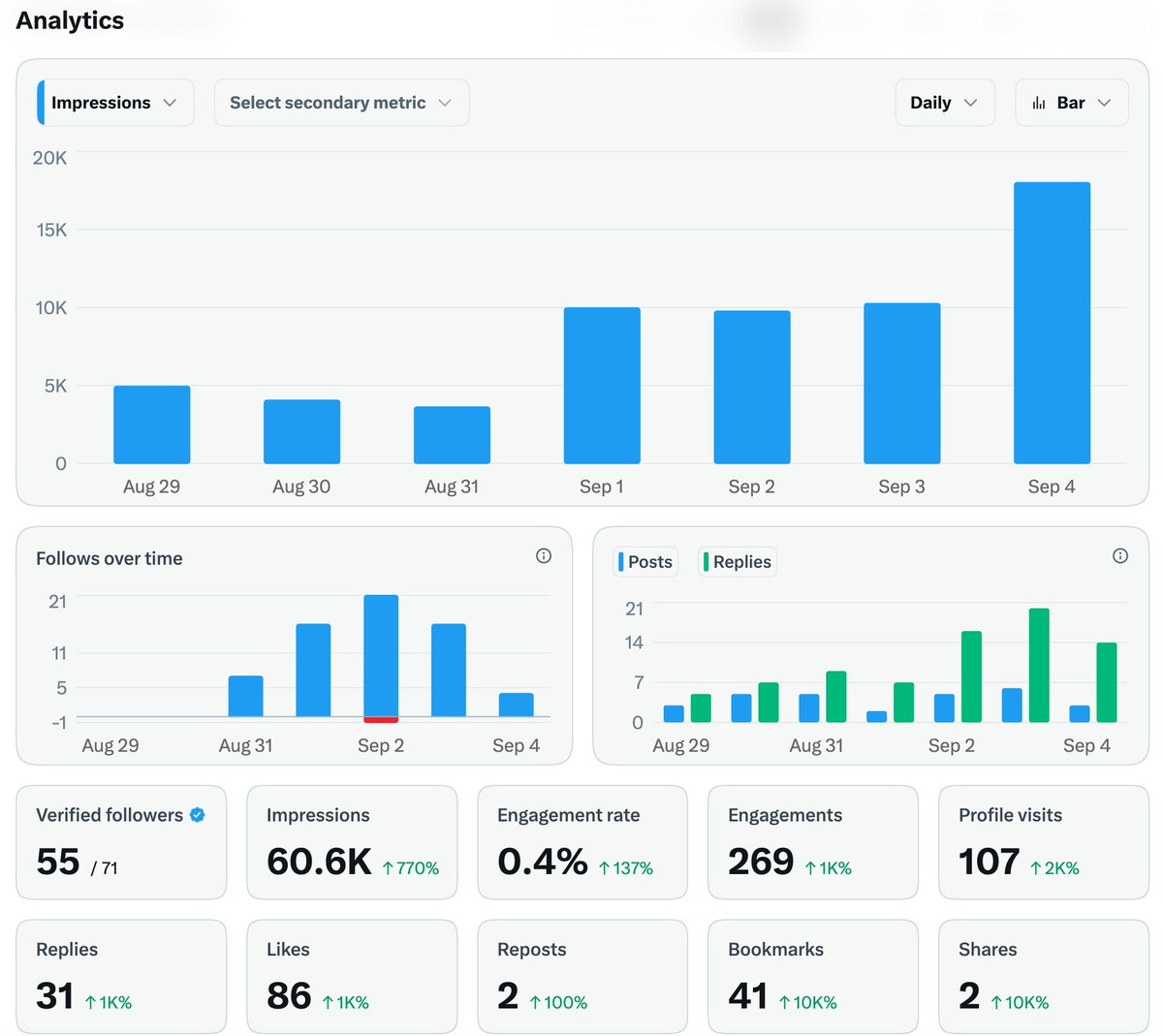This screenshot has width=1163, height=1036.
Task: Click info icon in Follows over time card
Action: [x=544, y=556]
